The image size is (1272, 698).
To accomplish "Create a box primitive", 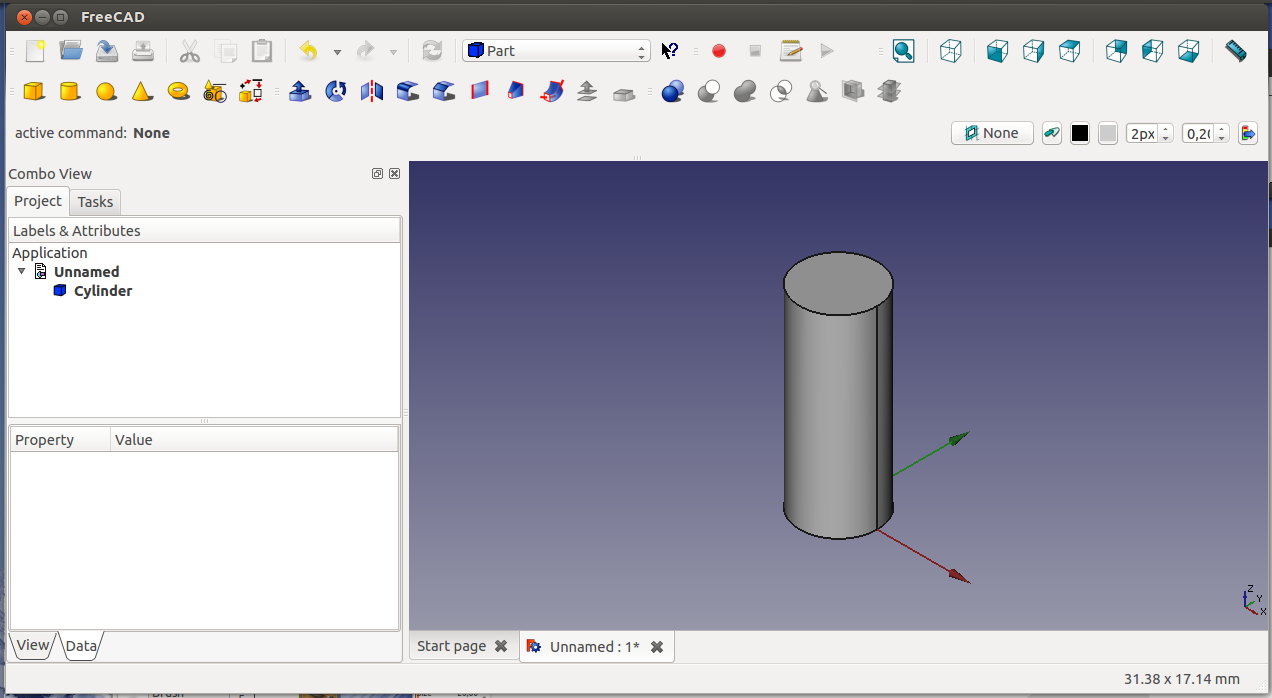I will click(x=34, y=92).
